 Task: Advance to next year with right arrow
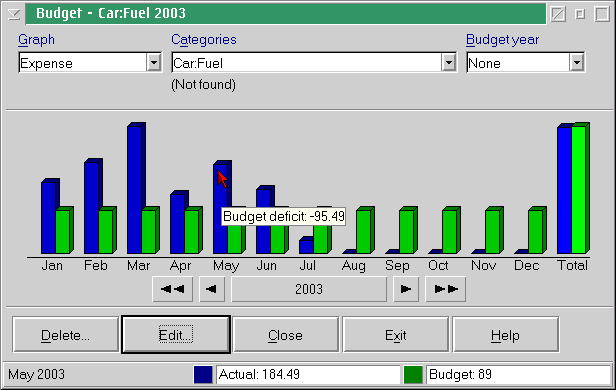click(406, 289)
